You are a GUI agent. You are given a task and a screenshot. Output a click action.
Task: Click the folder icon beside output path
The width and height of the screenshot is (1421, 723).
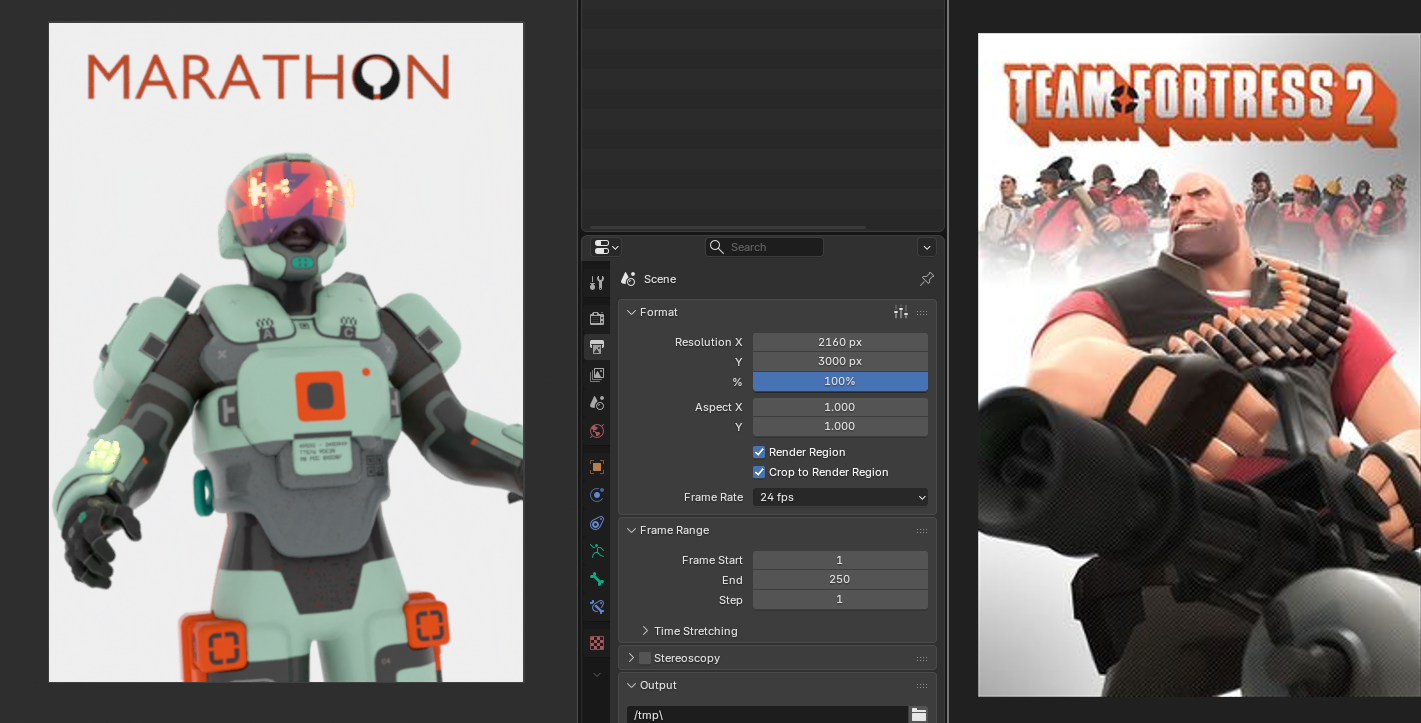click(919, 714)
